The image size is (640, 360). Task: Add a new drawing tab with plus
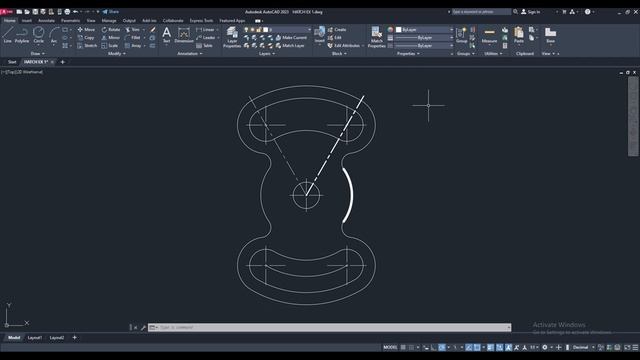[62, 62]
